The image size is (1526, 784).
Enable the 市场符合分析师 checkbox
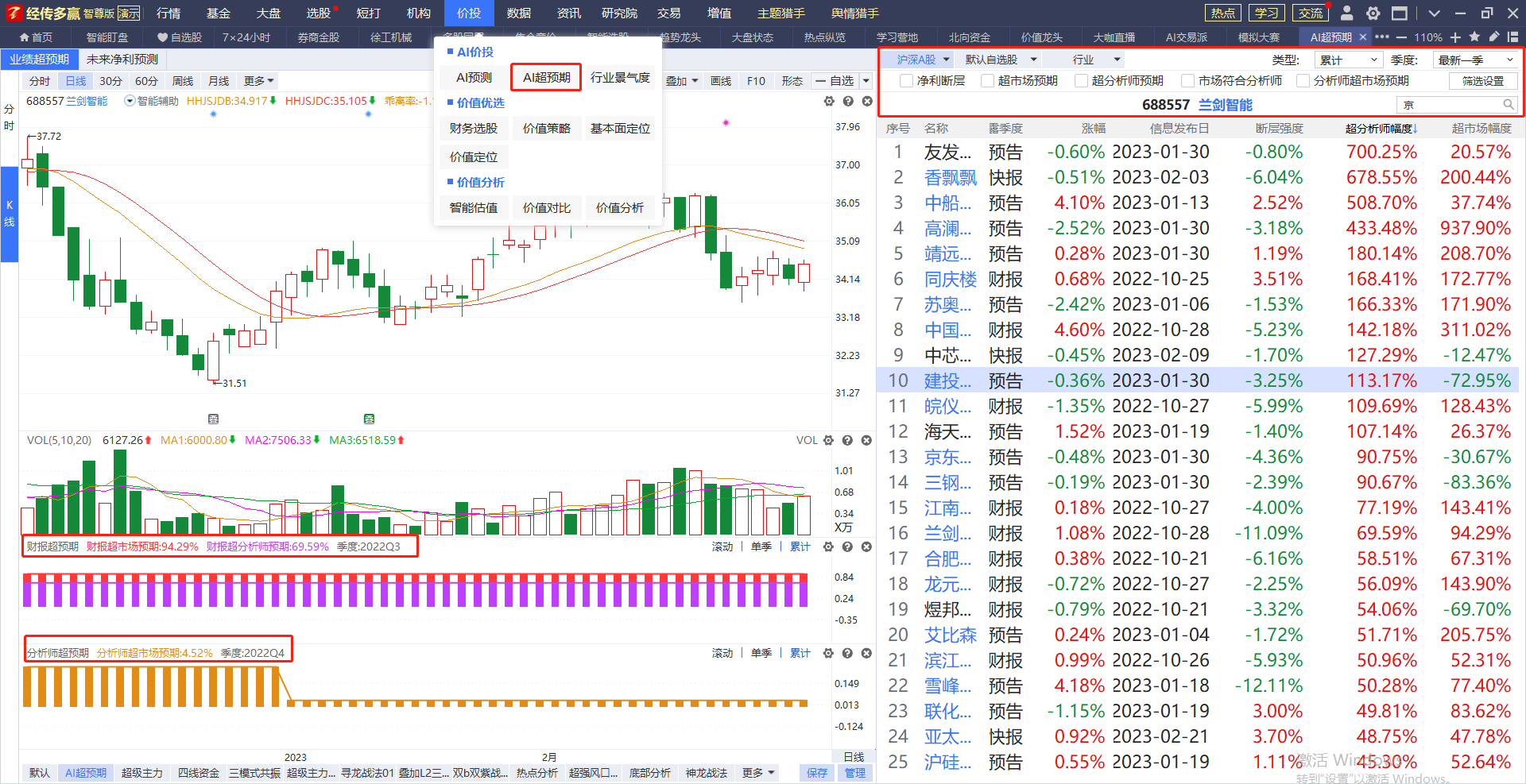pyautogui.click(x=1187, y=81)
